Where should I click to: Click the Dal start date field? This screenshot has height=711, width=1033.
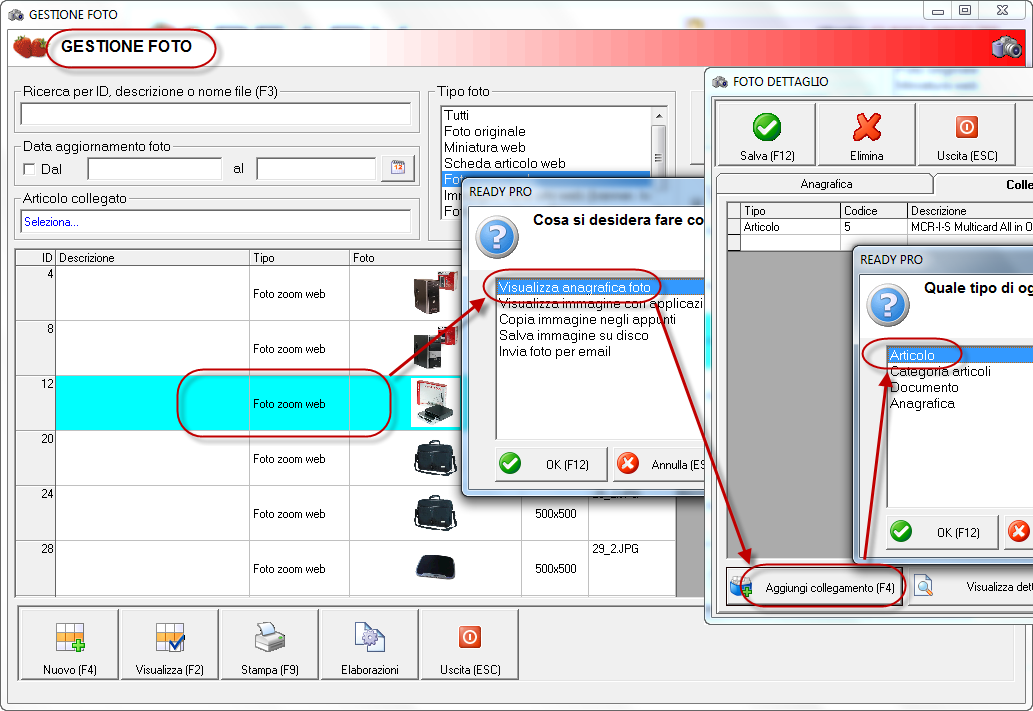coord(155,169)
